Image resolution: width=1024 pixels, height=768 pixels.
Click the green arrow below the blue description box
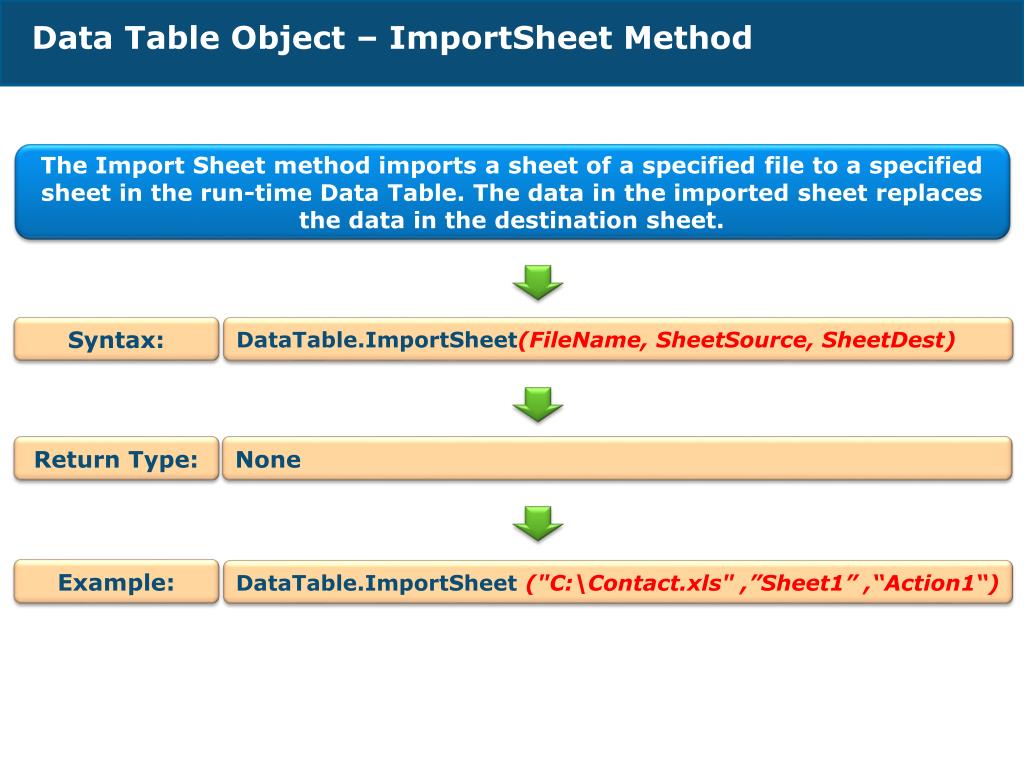pos(537,282)
